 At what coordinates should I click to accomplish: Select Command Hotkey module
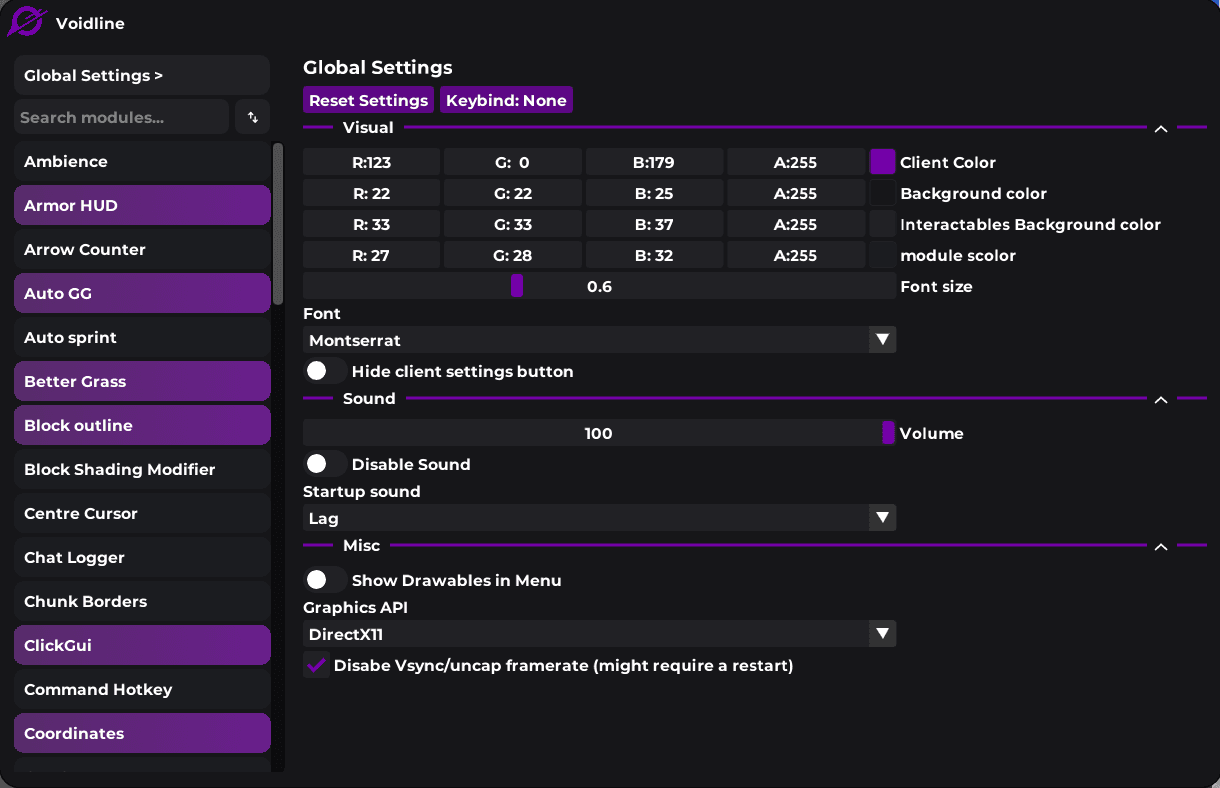142,689
